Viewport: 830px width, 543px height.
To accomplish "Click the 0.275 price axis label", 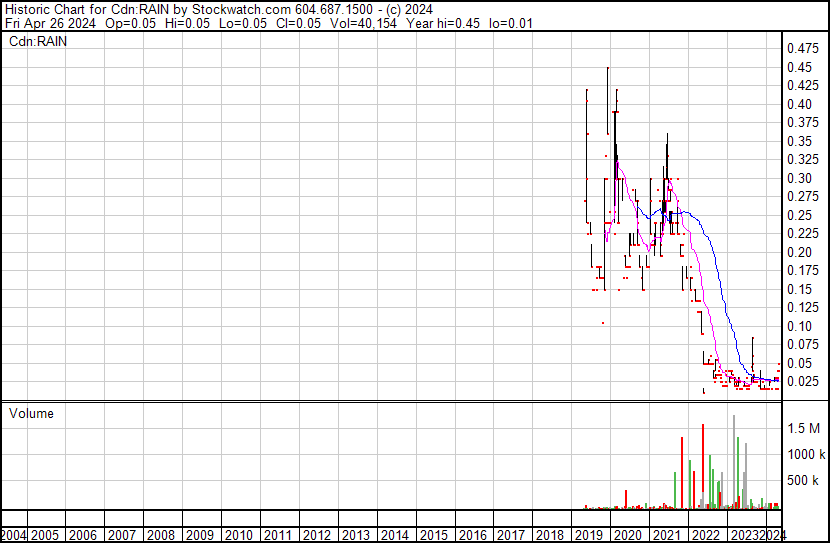I will (x=803, y=196).
